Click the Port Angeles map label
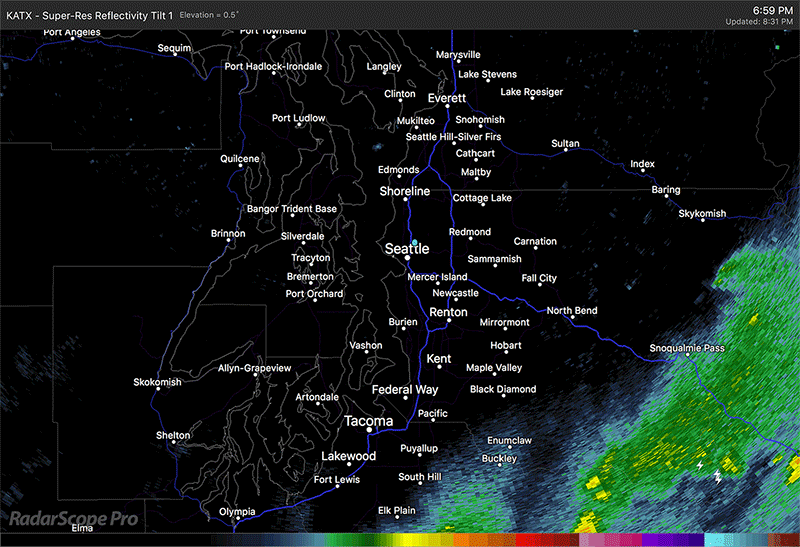The height and width of the screenshot is (547, 800). click(x=71, y=33)
